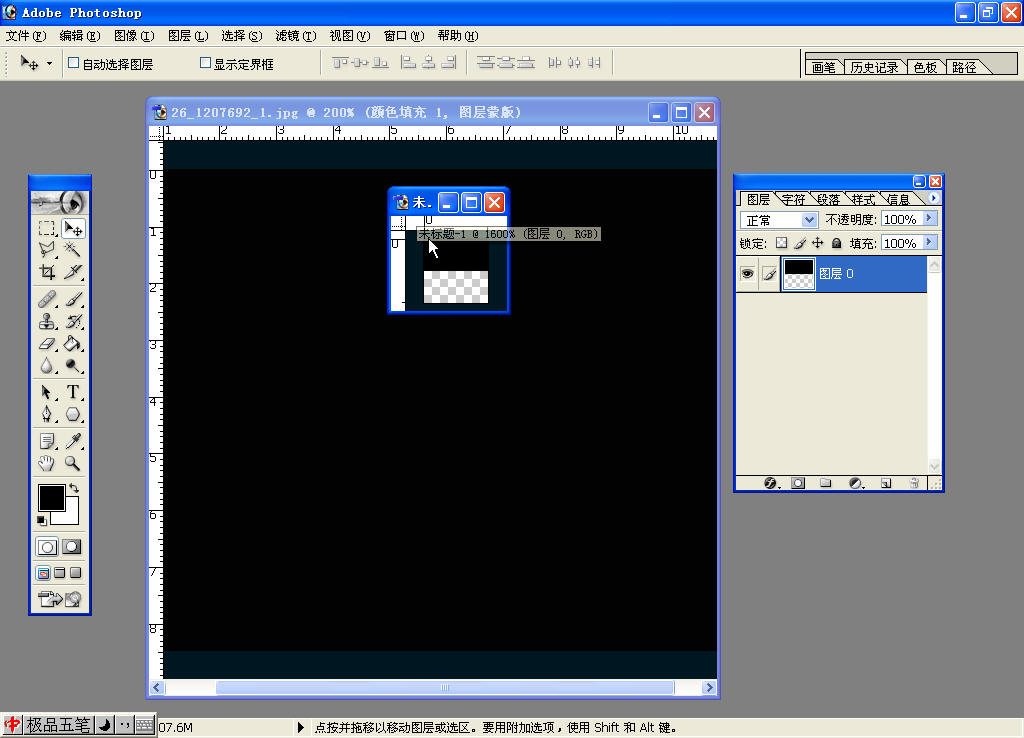1024x738 pixels.
Task: Click document horizontal scrollbar right arrow
Action: (709, 687)
